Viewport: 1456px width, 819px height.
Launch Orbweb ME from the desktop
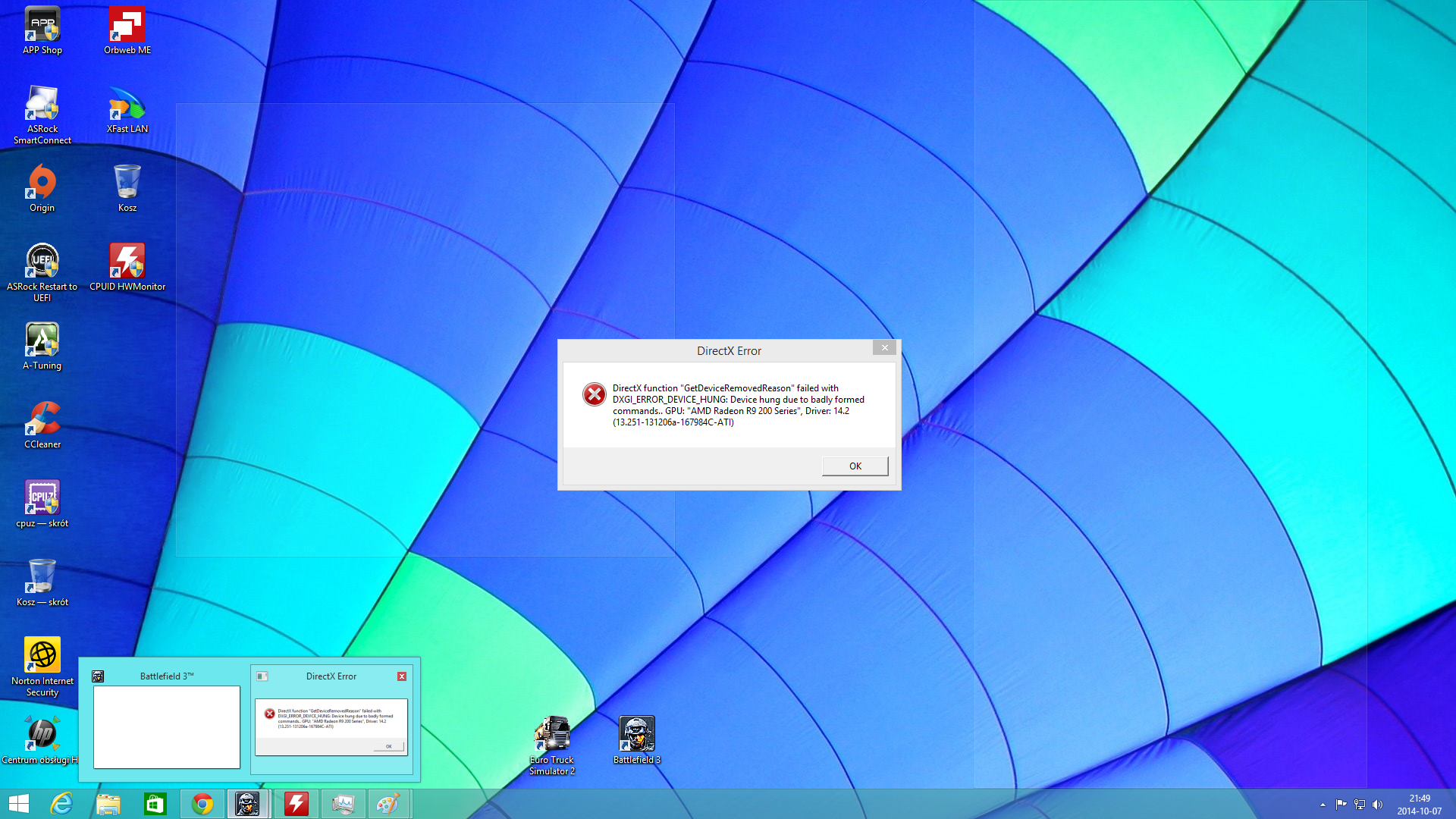(x=127, y=31)
